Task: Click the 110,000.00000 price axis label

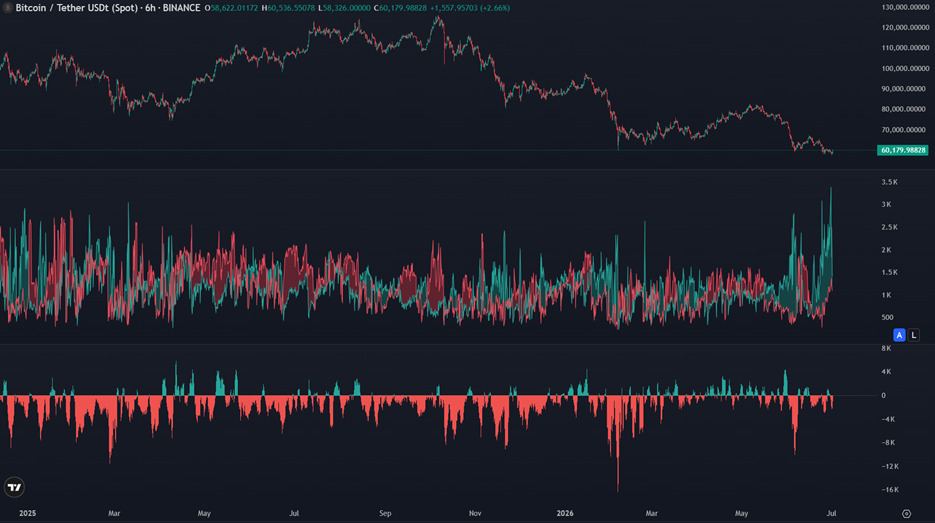Action: [905, 48]
